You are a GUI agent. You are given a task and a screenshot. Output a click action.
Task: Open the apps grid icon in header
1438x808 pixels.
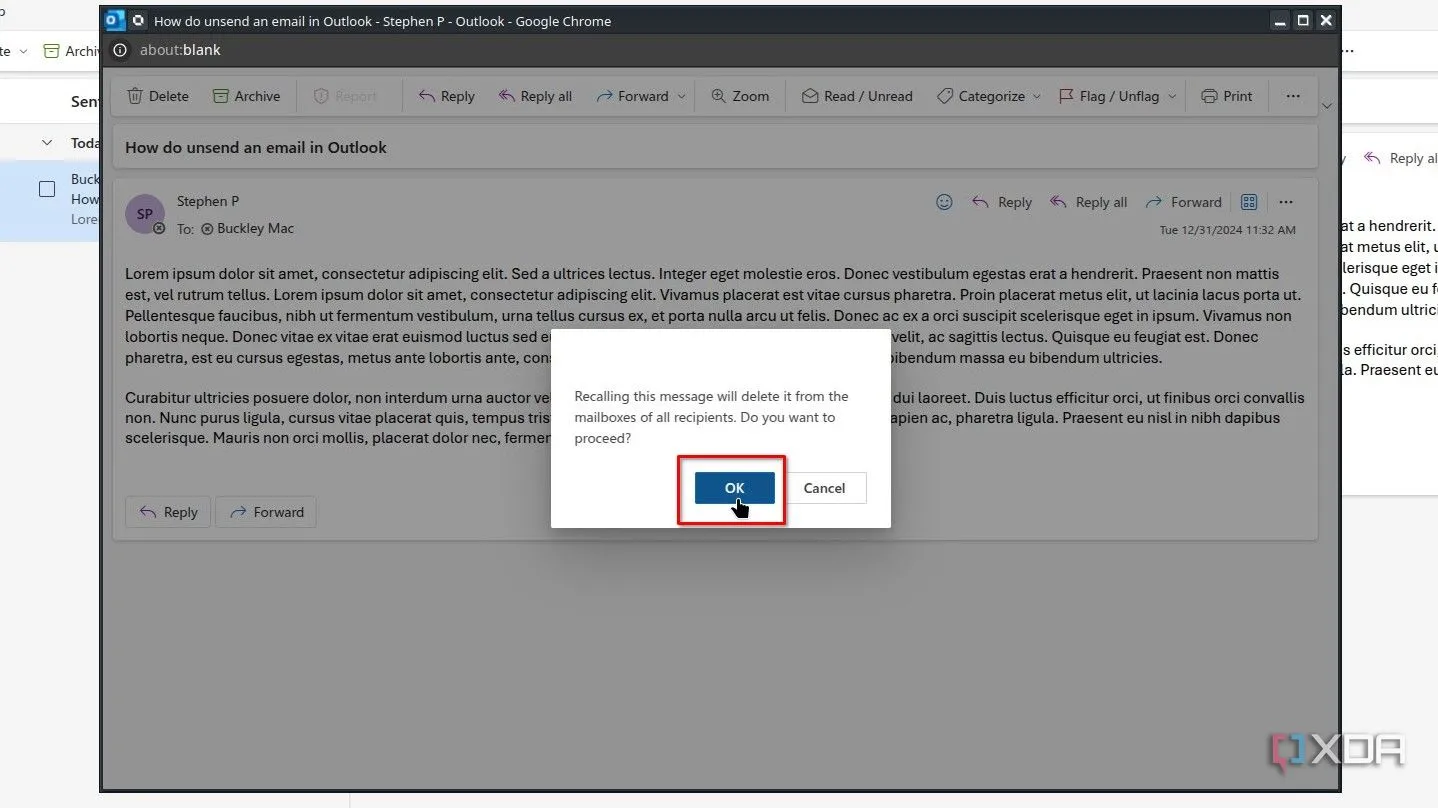[x=1248, y=202]
